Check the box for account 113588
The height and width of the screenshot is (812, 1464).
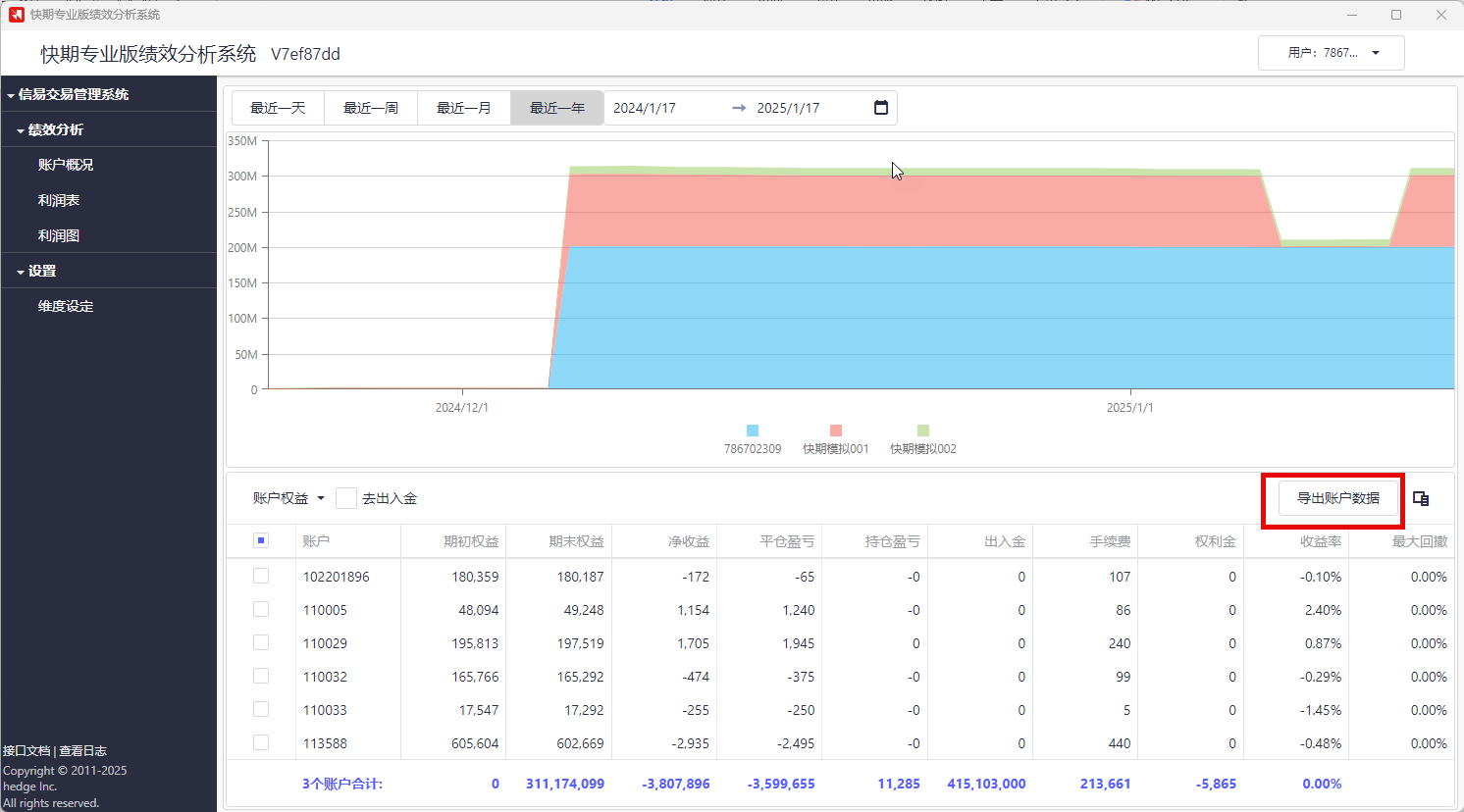(x=261, y=742)
